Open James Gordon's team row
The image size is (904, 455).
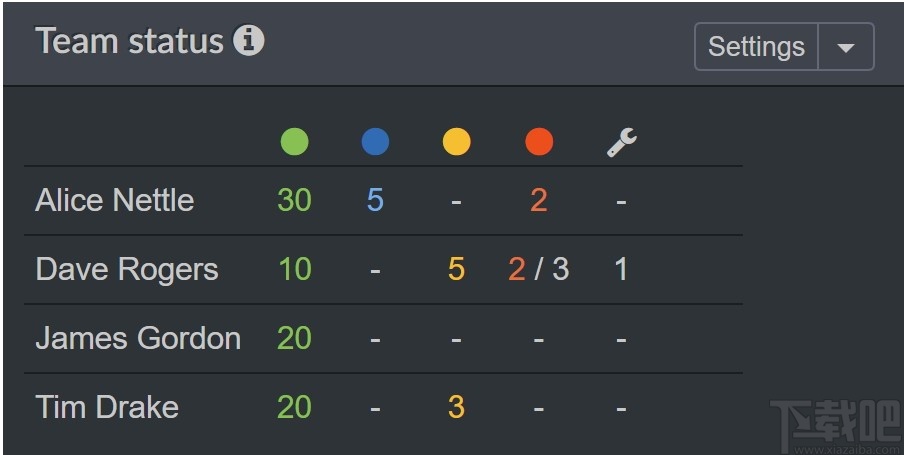[138, 338]
